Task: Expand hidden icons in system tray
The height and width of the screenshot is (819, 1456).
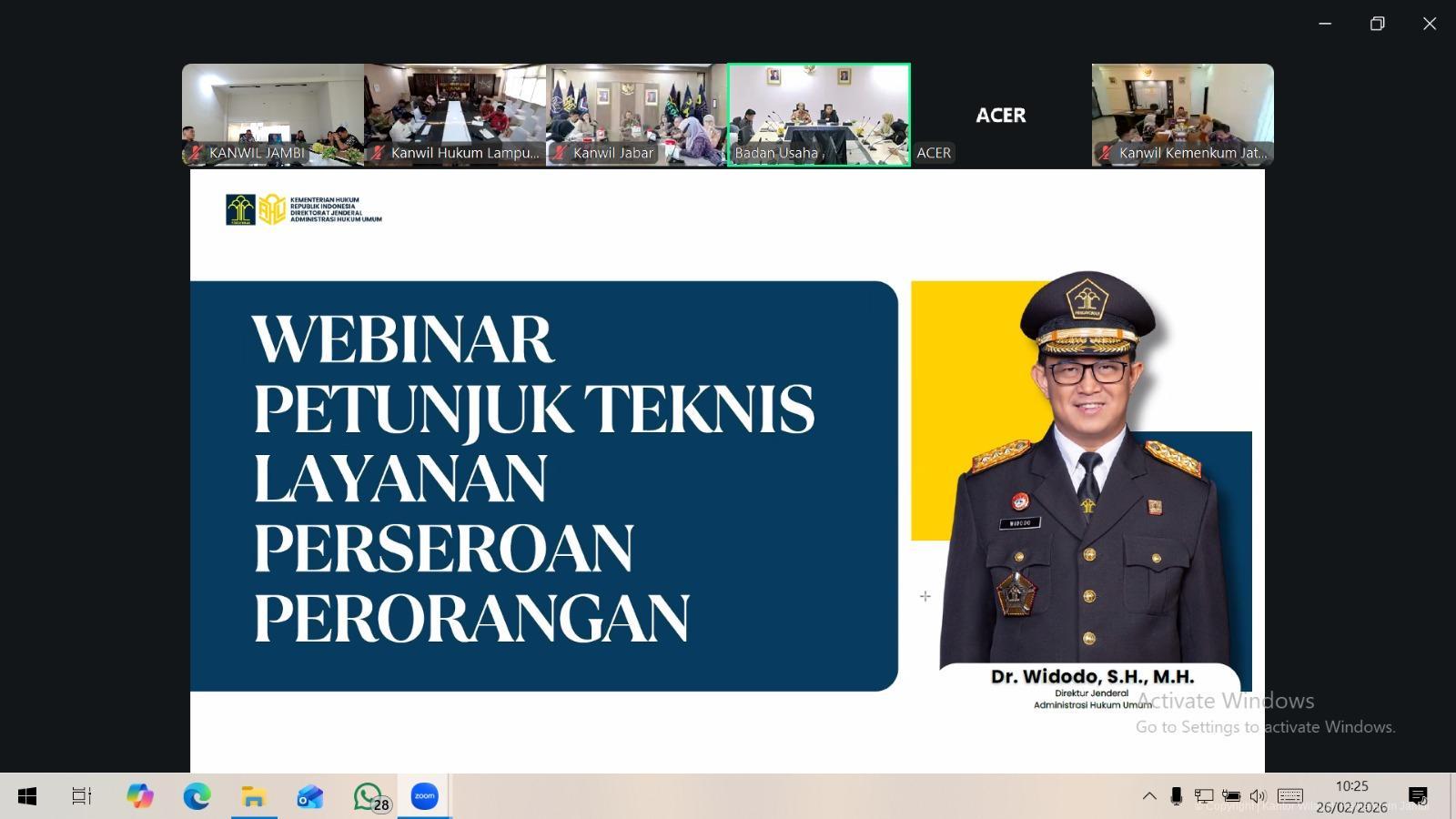Action: [x=1150, y=795]
